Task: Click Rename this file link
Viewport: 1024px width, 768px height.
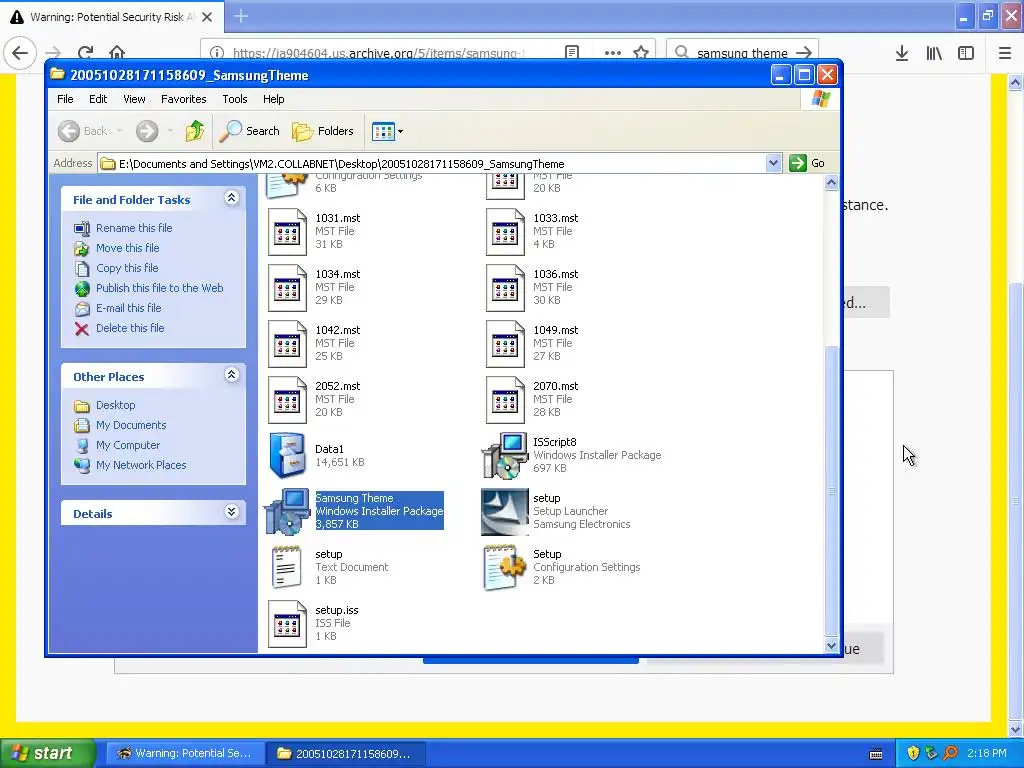Action: coord(134,228)
